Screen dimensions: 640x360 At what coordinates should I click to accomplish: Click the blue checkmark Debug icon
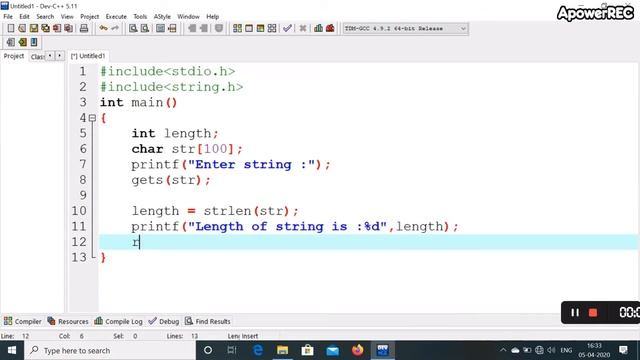(x=287, y=28)
